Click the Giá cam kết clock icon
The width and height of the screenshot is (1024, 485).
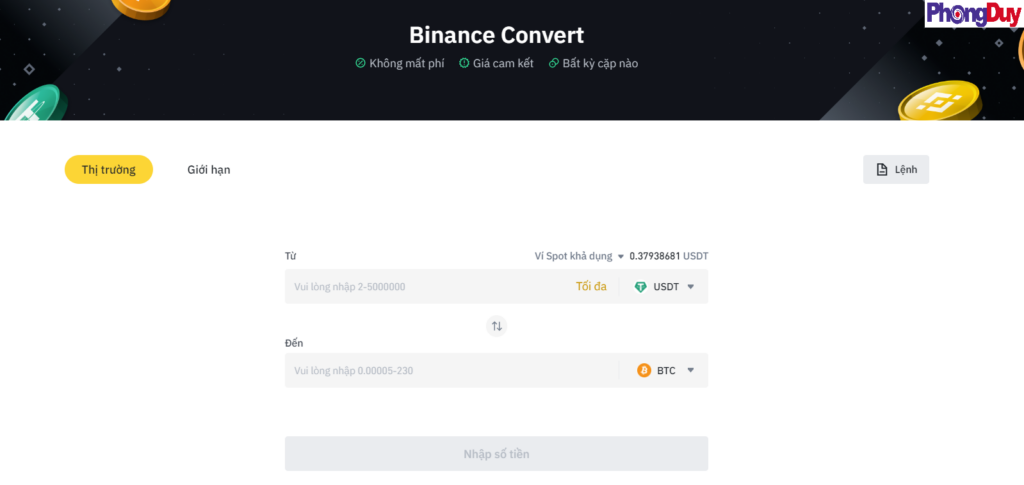[464, 63]
